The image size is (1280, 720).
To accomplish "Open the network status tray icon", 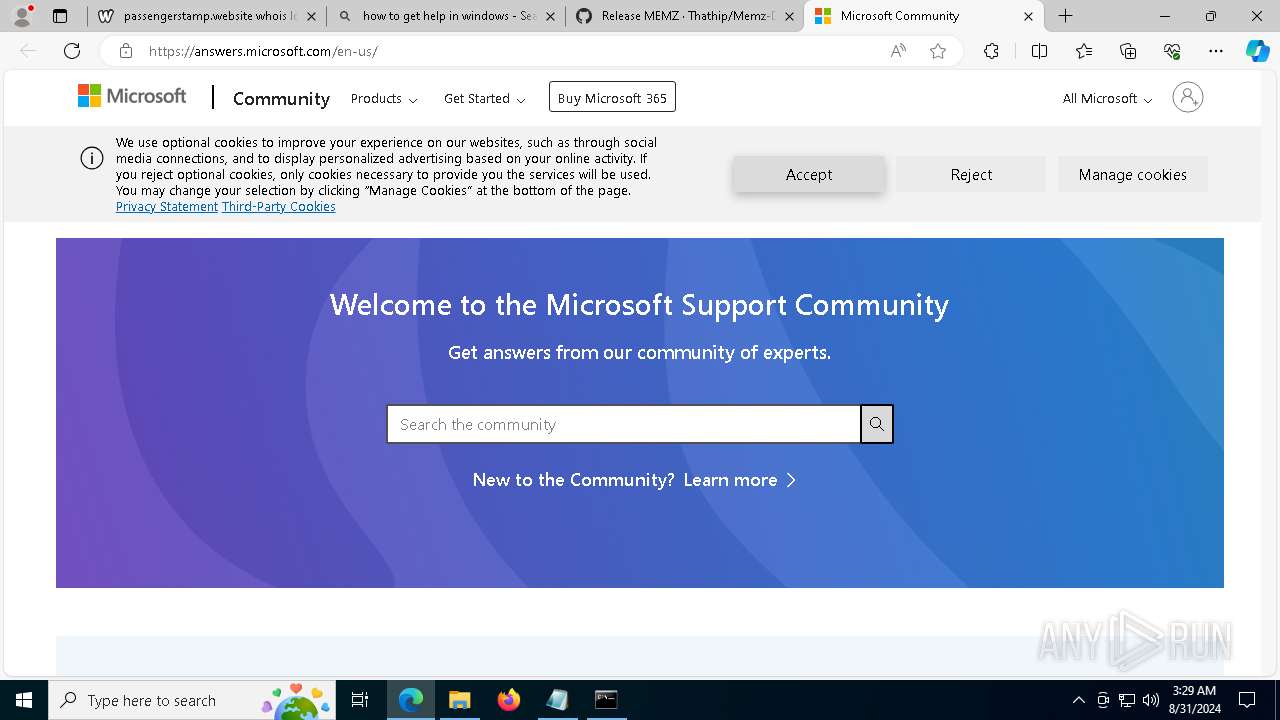I will click(1127, 700).
